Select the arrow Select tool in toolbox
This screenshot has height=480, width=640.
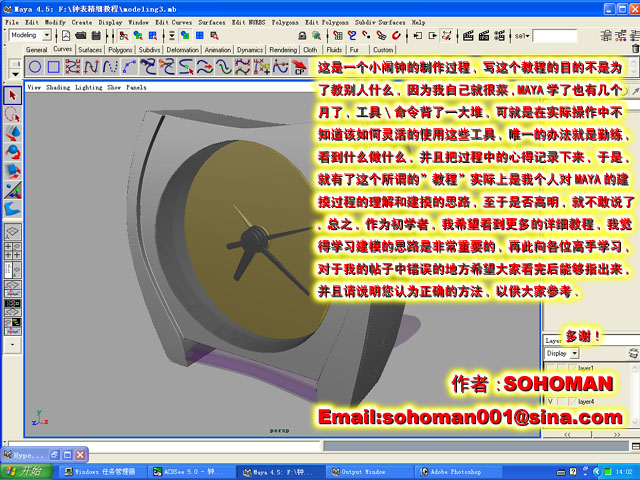(12, 96)
